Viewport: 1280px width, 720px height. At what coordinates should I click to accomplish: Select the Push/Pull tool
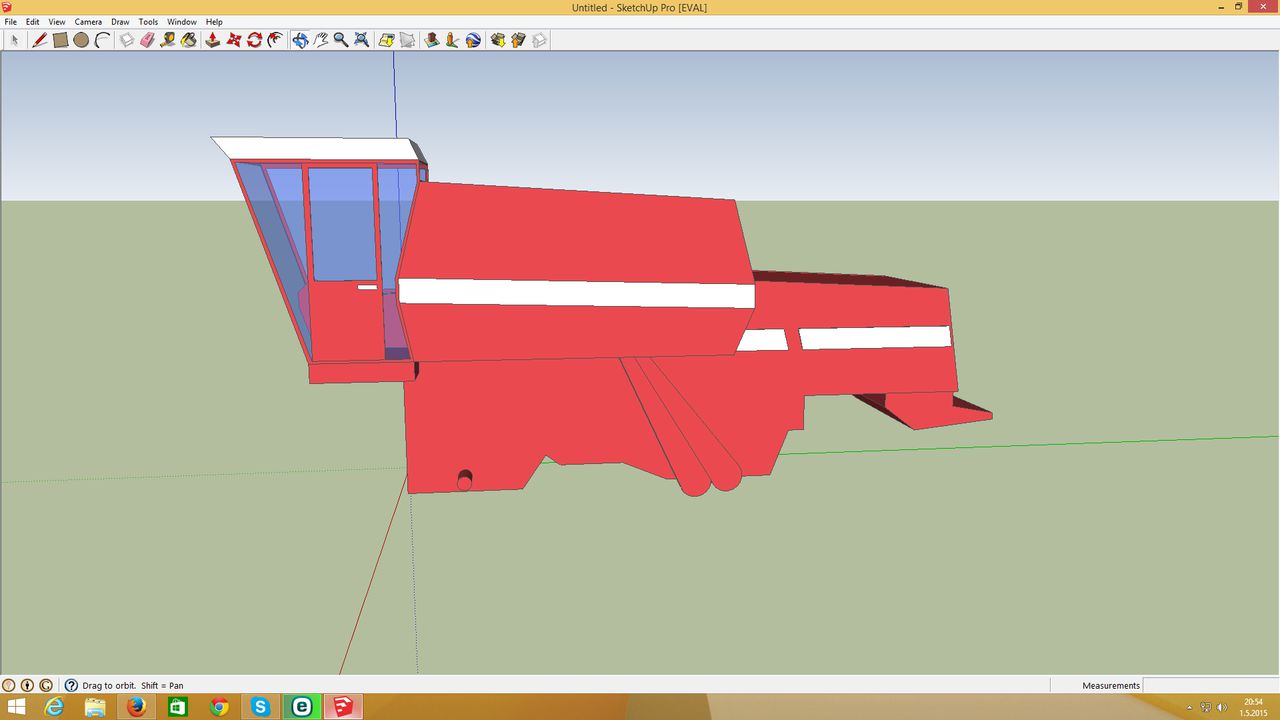pos(213,40)
